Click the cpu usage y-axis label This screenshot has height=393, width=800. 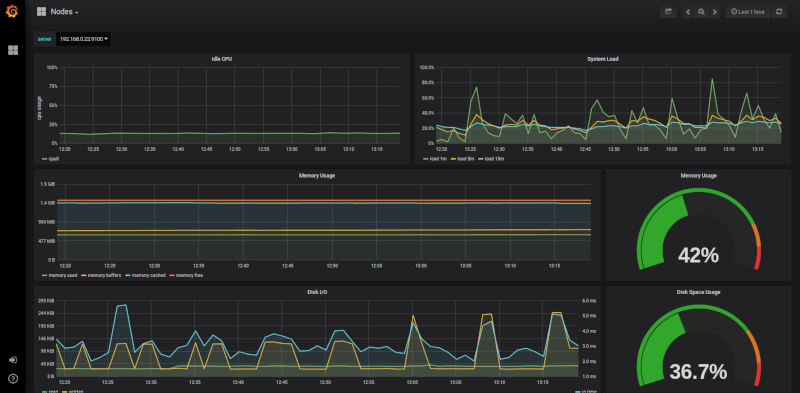click(39, 108)
